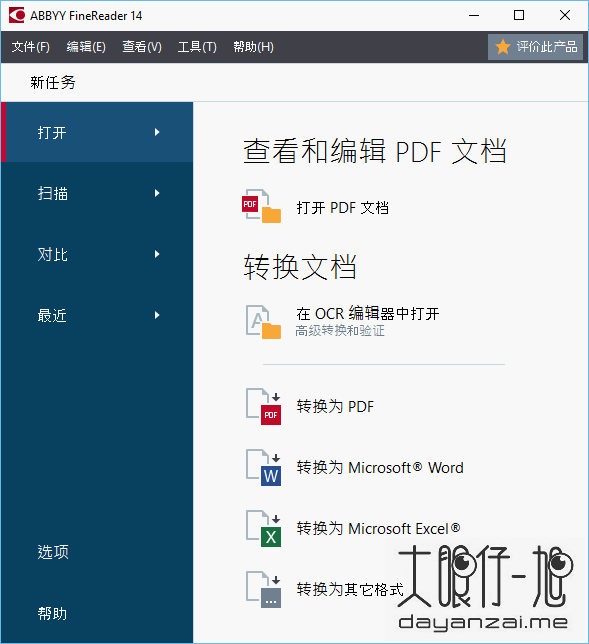The width and height of the screenshot is (589, 644).
Task: Expand the 打开 arrow in sidebar
Action: click(157, 132)
